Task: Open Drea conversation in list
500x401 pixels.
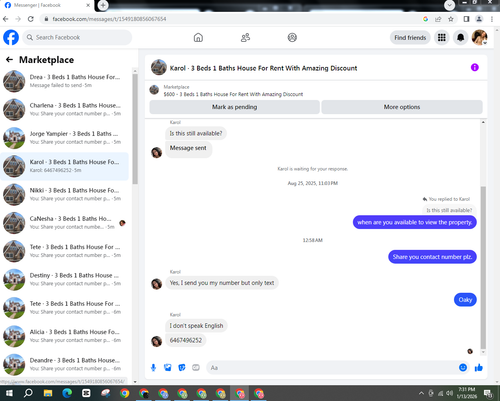Action: 64,81
